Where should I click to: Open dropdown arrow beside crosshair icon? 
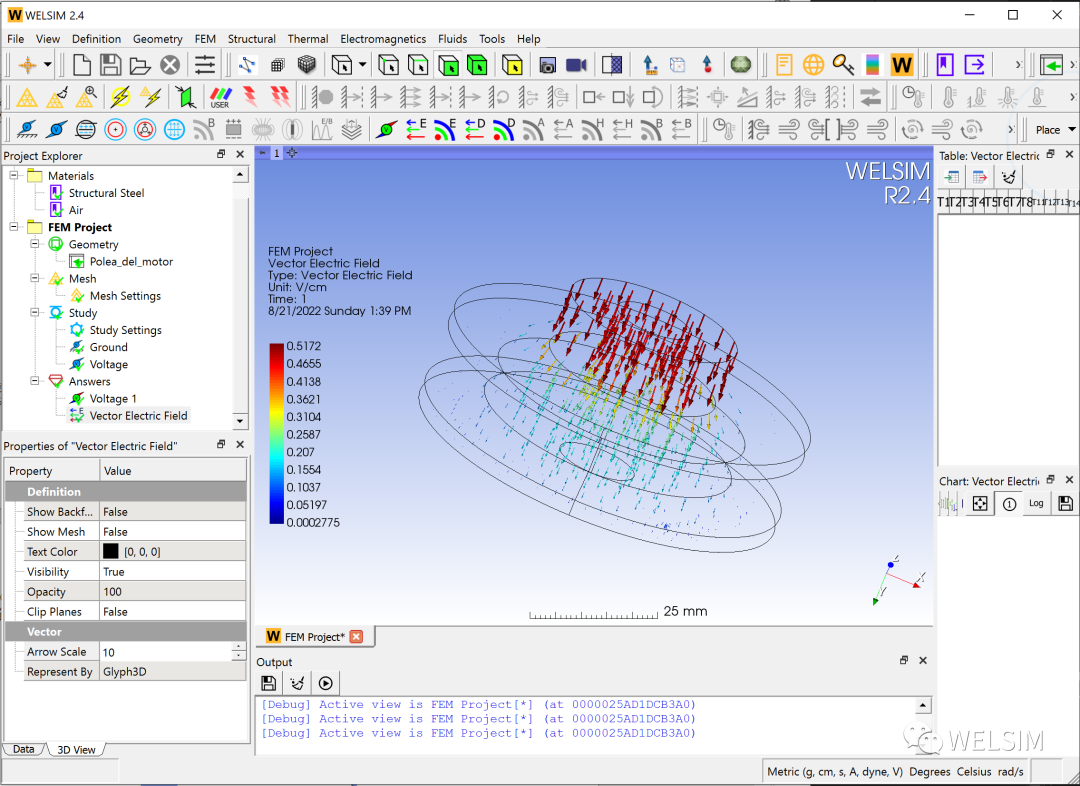click(48, 65)
